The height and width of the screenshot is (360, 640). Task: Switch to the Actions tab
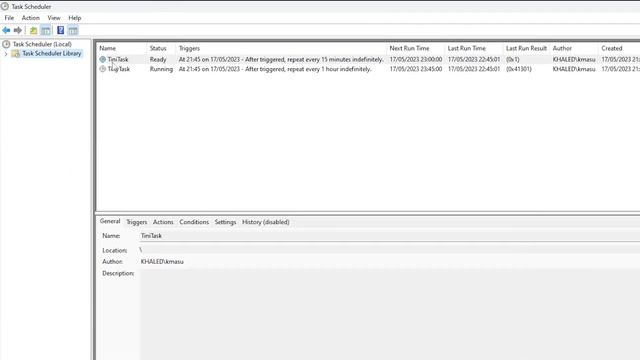click(x=163, y=222)
